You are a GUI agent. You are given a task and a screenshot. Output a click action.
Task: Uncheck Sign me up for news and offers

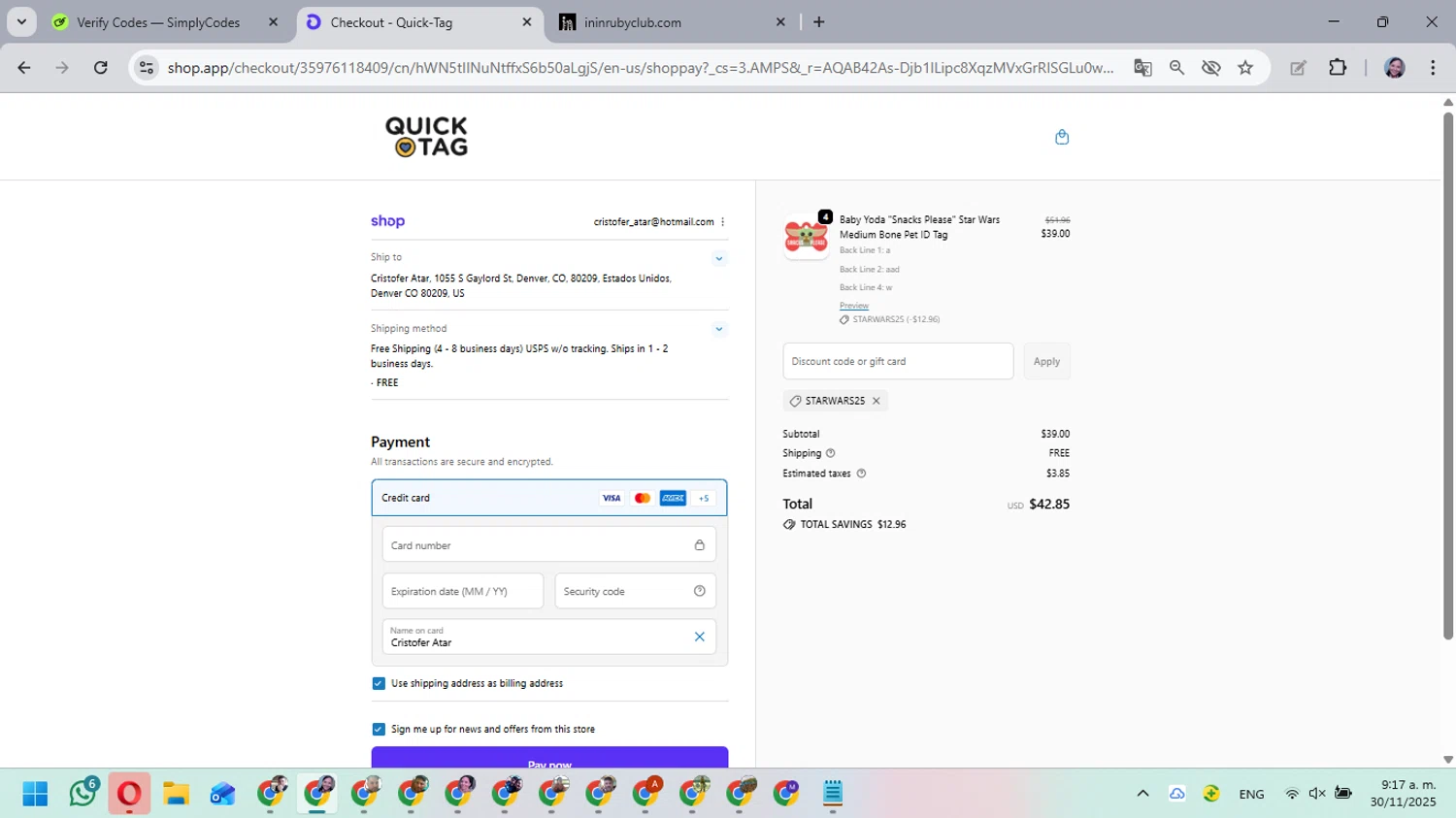(379, 729)
